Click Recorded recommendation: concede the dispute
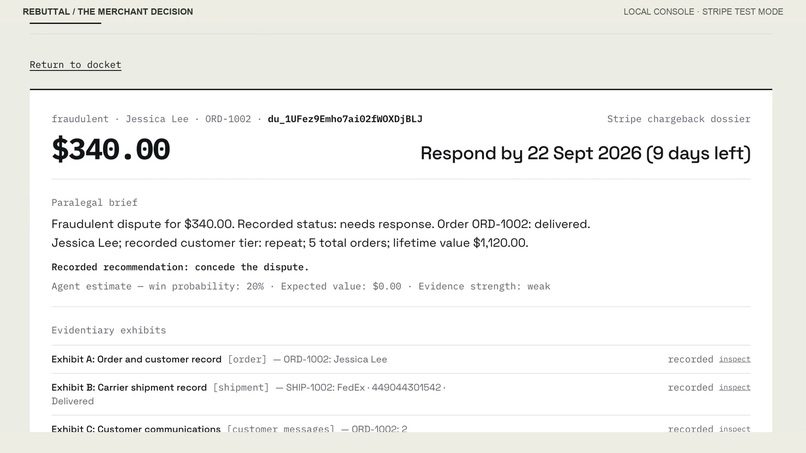 pos(180,267)
